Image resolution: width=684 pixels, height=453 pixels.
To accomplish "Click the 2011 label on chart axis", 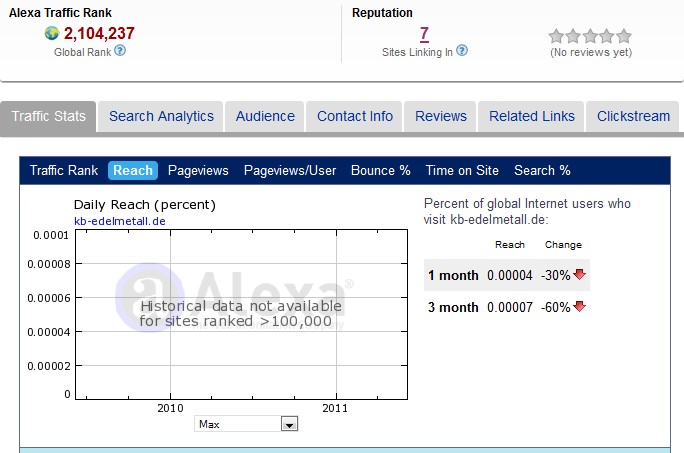I will coord(335,408).
